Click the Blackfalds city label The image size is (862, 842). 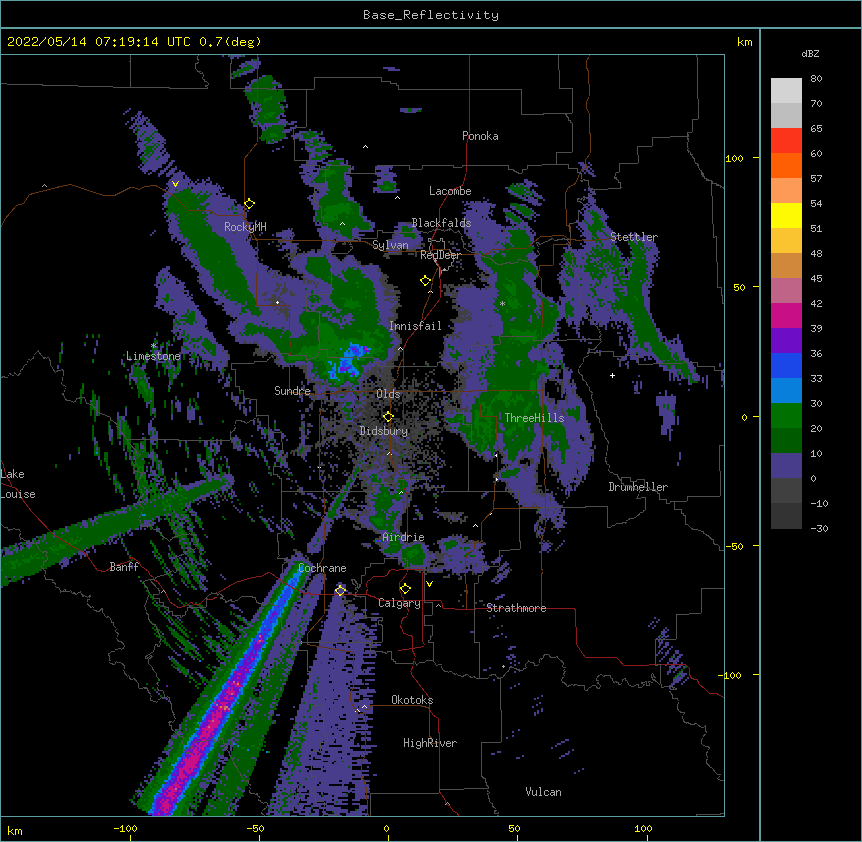(441, 223)
